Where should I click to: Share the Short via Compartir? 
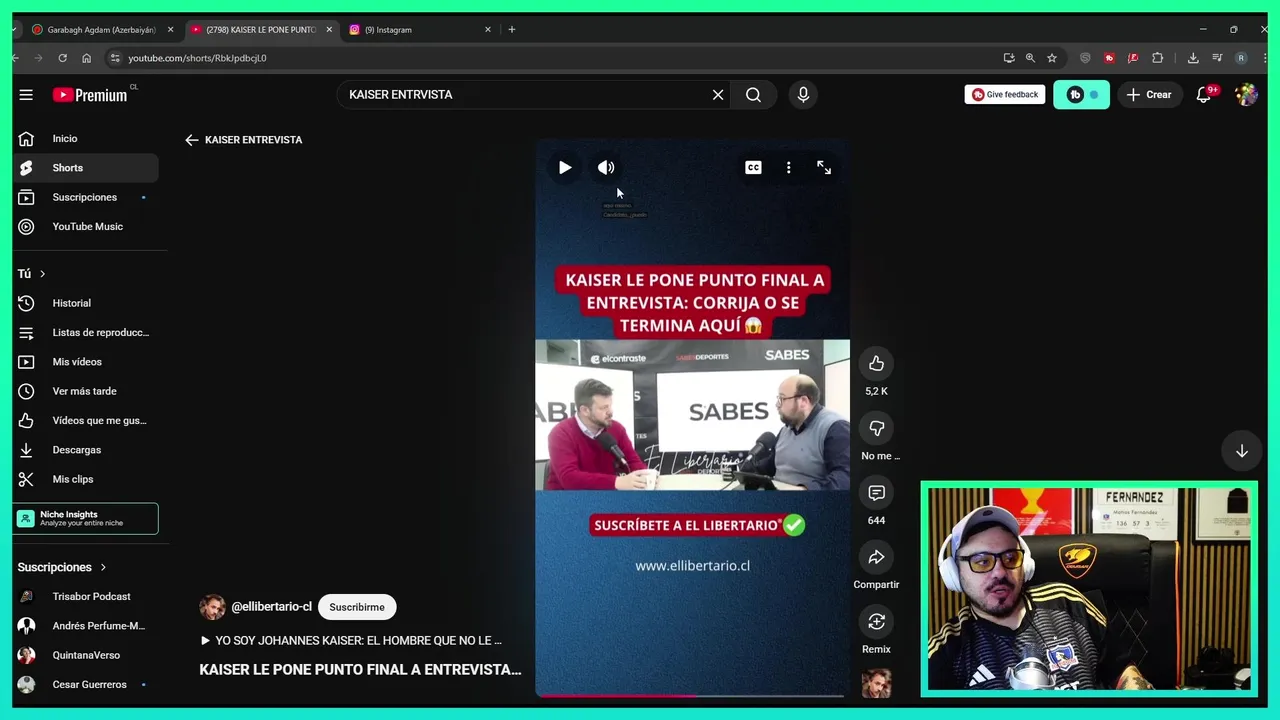(x=876, y=557)
